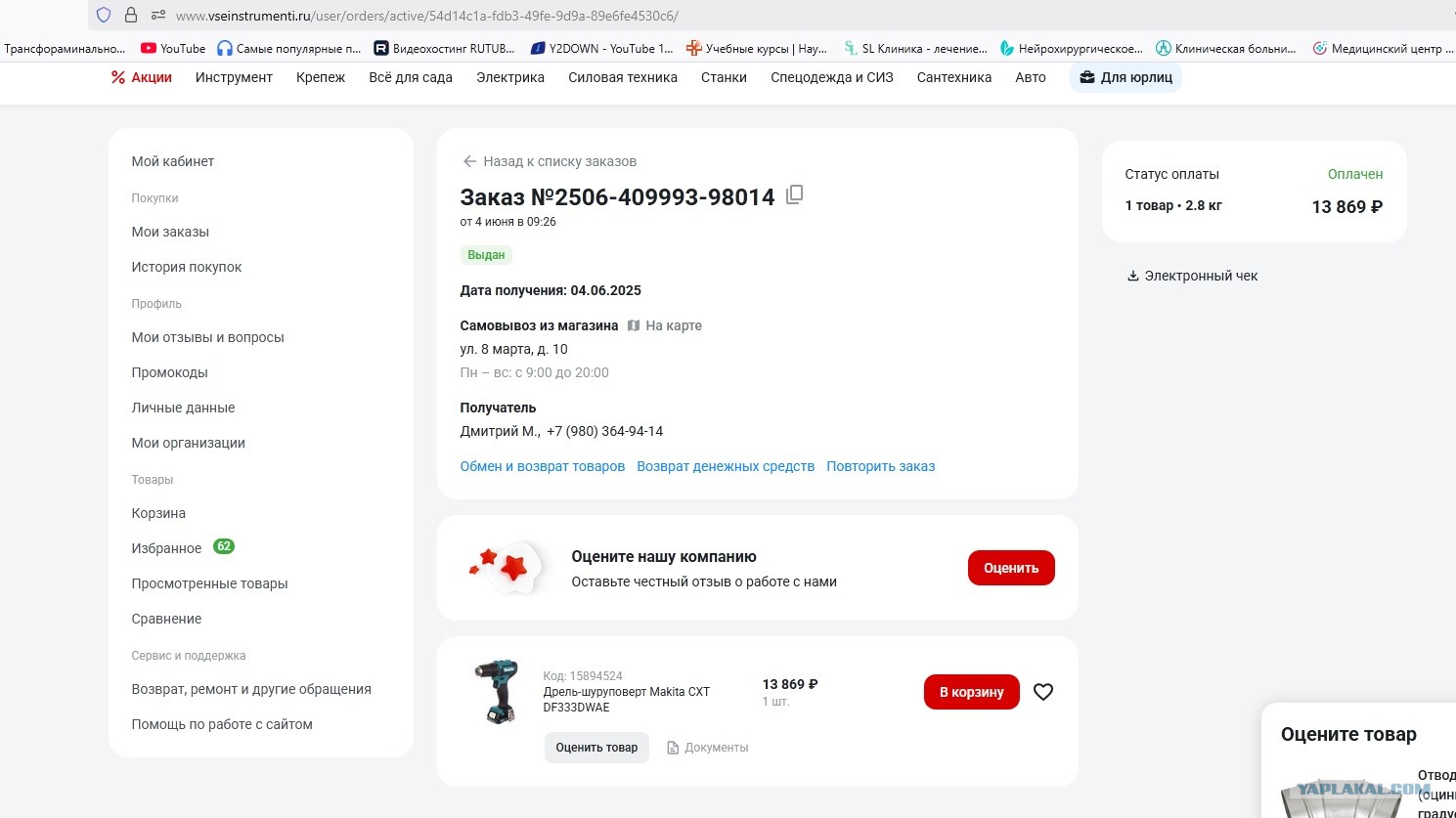The image size is (1456, 818).
Task: Open Помощь по работе с сайтом
Action: click(222, 724)
